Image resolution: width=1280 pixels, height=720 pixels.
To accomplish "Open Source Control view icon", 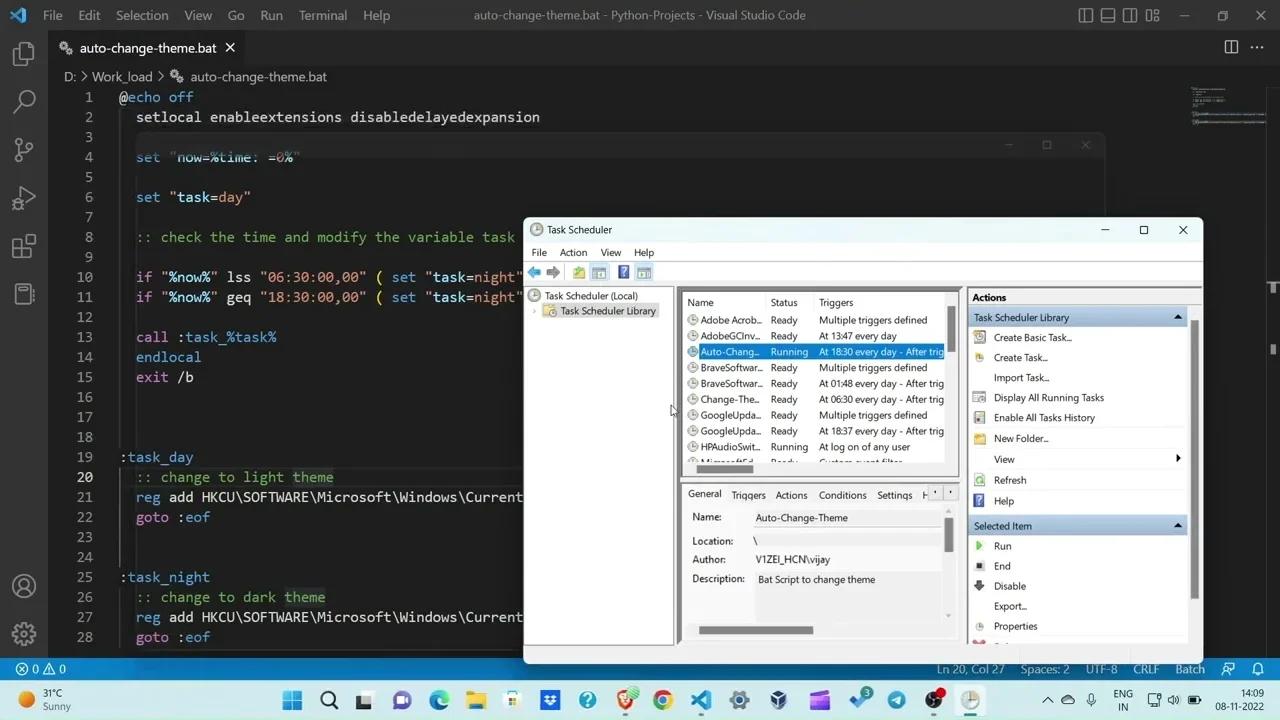I will tap(24, 150).
